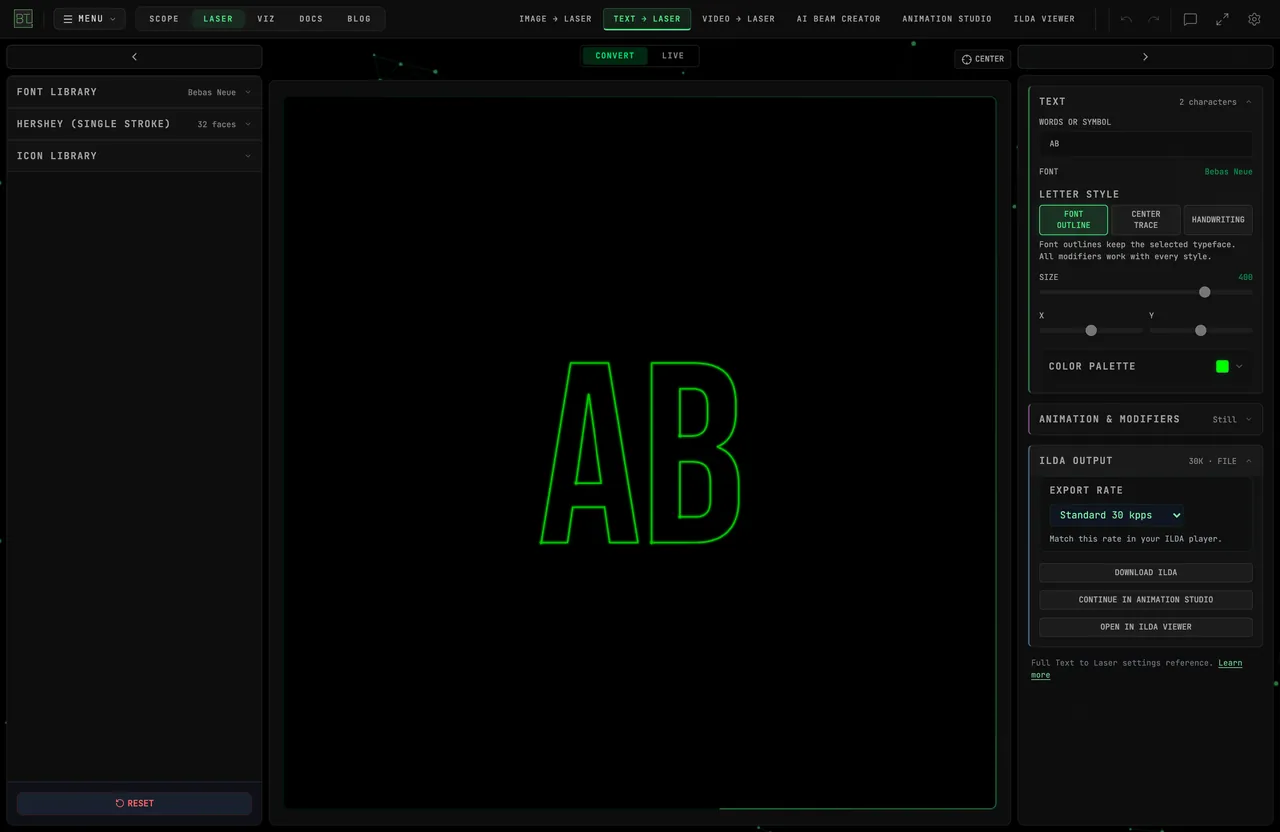Click Open in ILDA Viewer button

(x=1146, y=627)
